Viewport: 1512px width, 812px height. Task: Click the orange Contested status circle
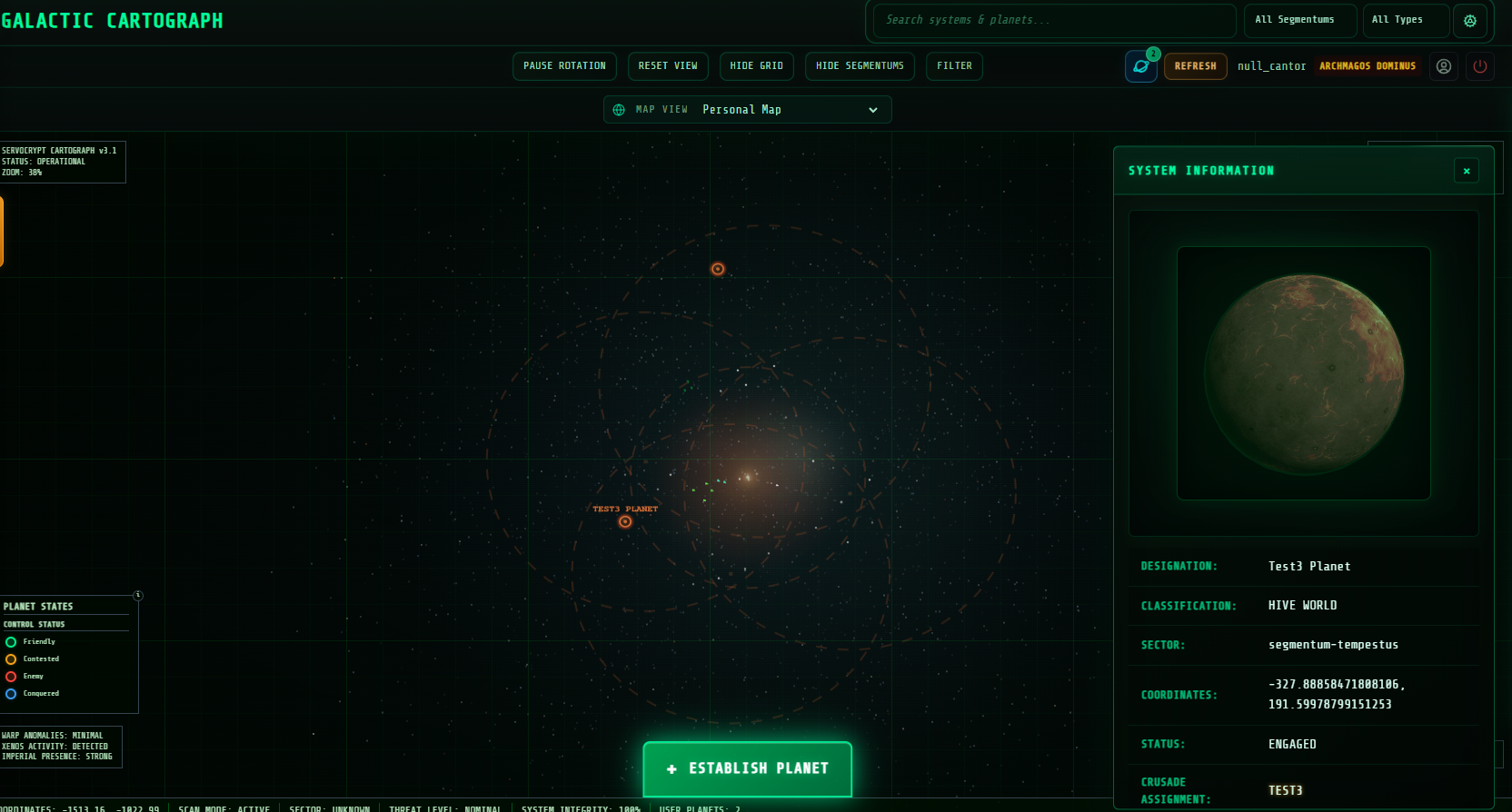click(11, 659)
